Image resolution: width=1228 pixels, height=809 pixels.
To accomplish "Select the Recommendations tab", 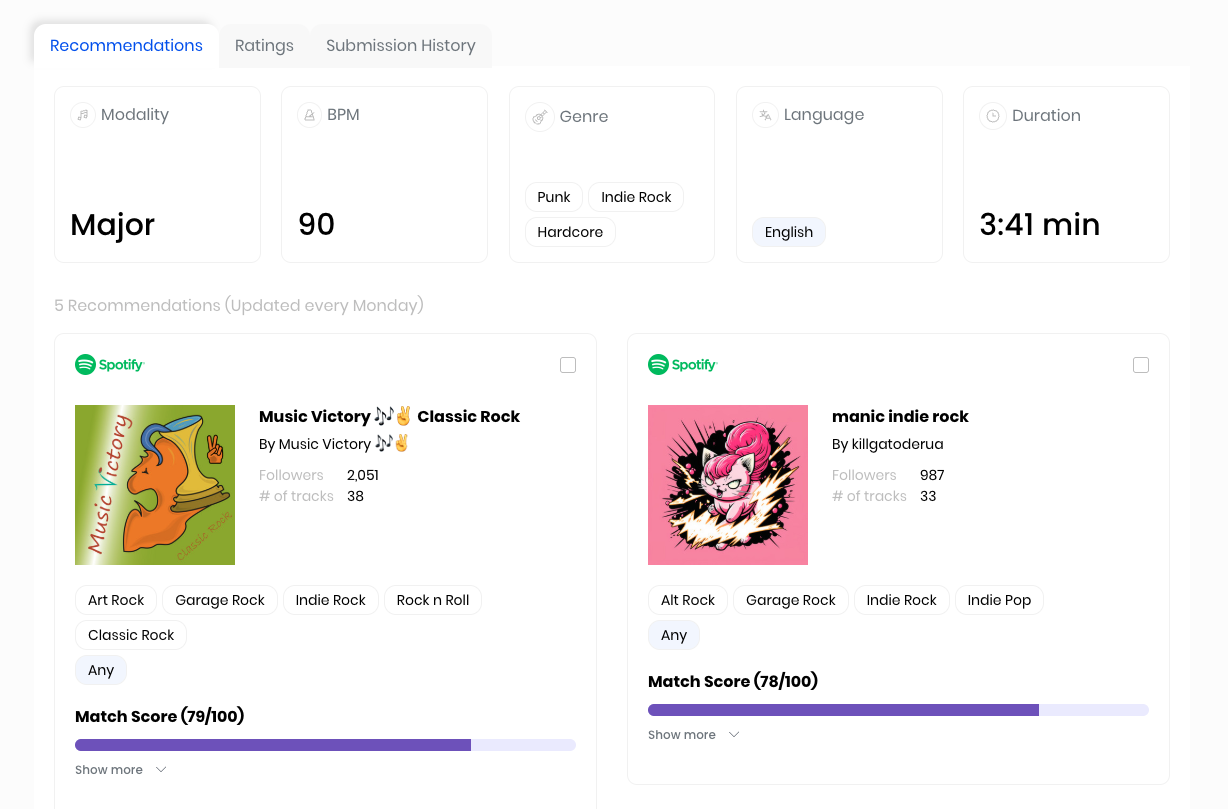I will point(126,46).
